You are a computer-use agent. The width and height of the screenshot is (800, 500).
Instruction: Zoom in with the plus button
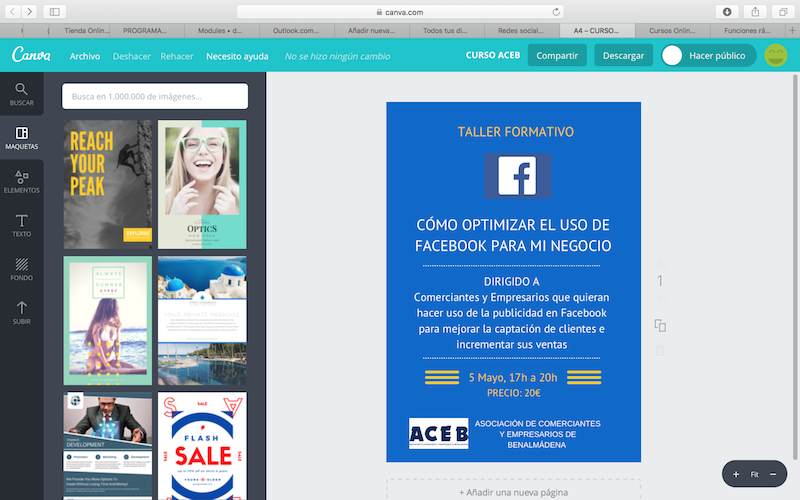pos(736,474)
